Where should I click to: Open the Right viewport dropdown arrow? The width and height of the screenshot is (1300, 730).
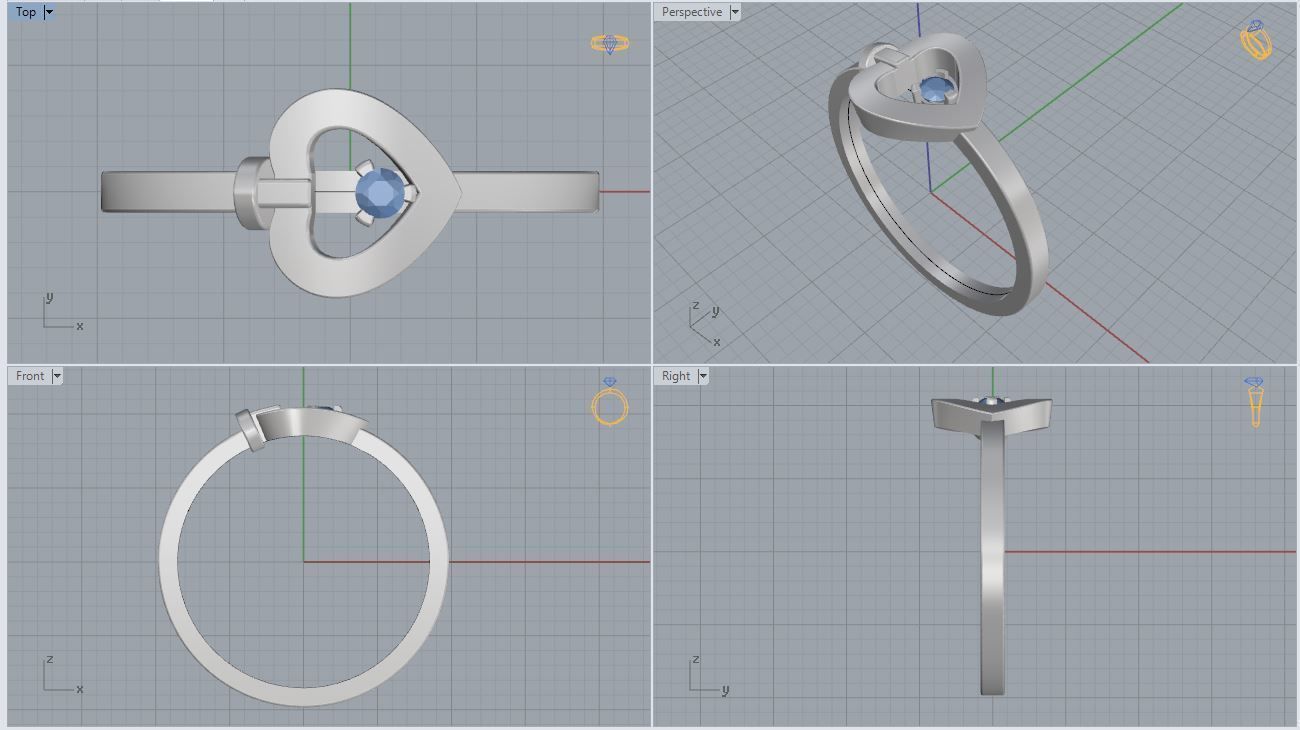tap(703, 376)
